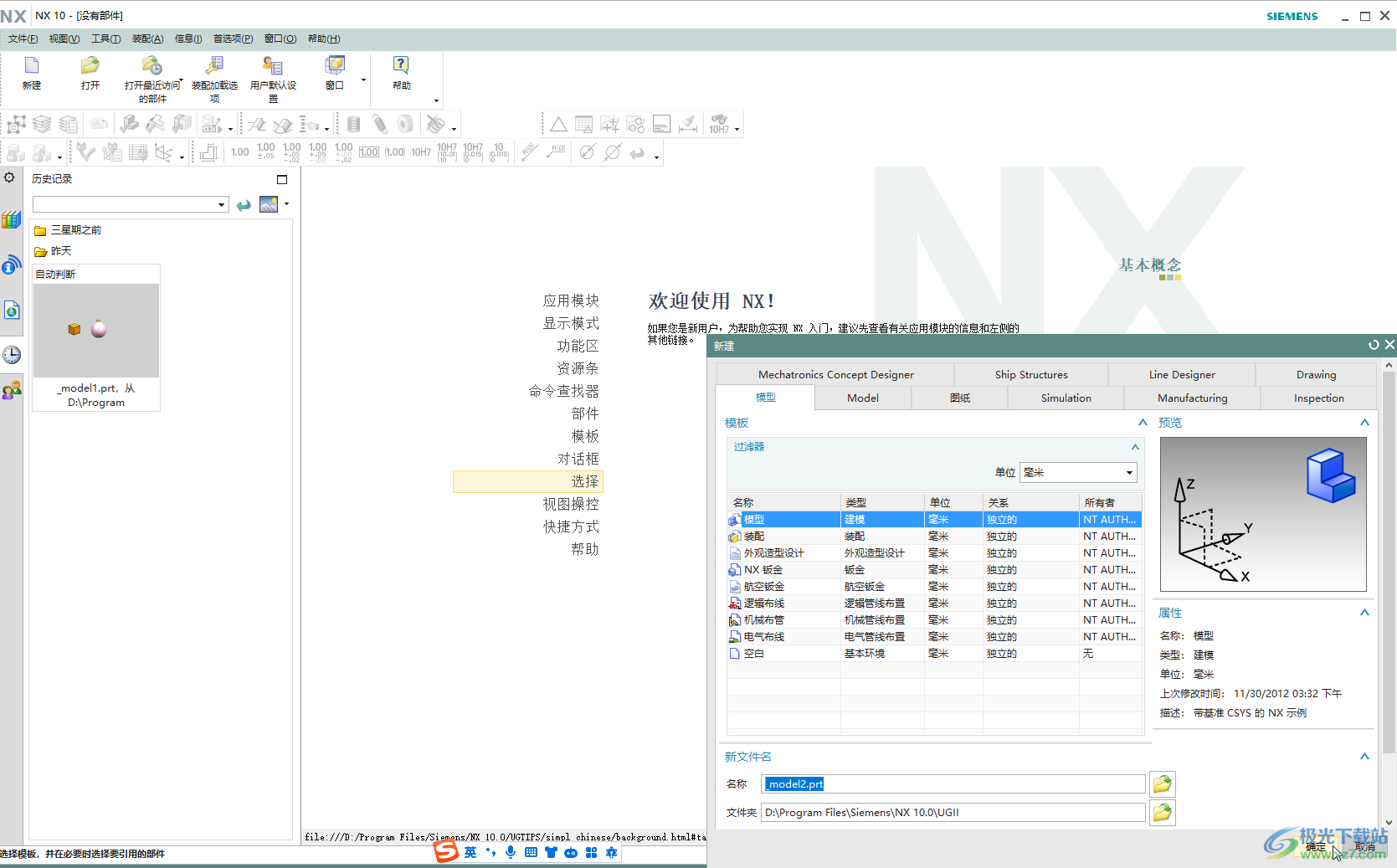
Task: Click the 打开 (Open) folder icon
Action: pos(90,66)
